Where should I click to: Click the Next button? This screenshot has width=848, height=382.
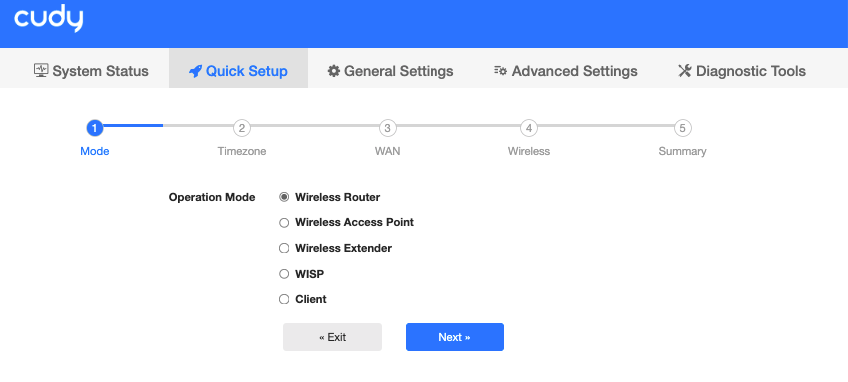455,337
